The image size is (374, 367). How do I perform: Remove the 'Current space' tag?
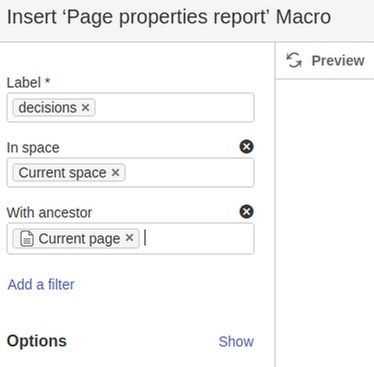115,173
